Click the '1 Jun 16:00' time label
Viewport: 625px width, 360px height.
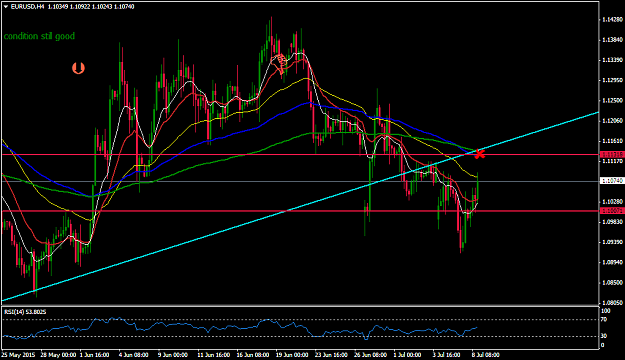[x=94, y=354]
